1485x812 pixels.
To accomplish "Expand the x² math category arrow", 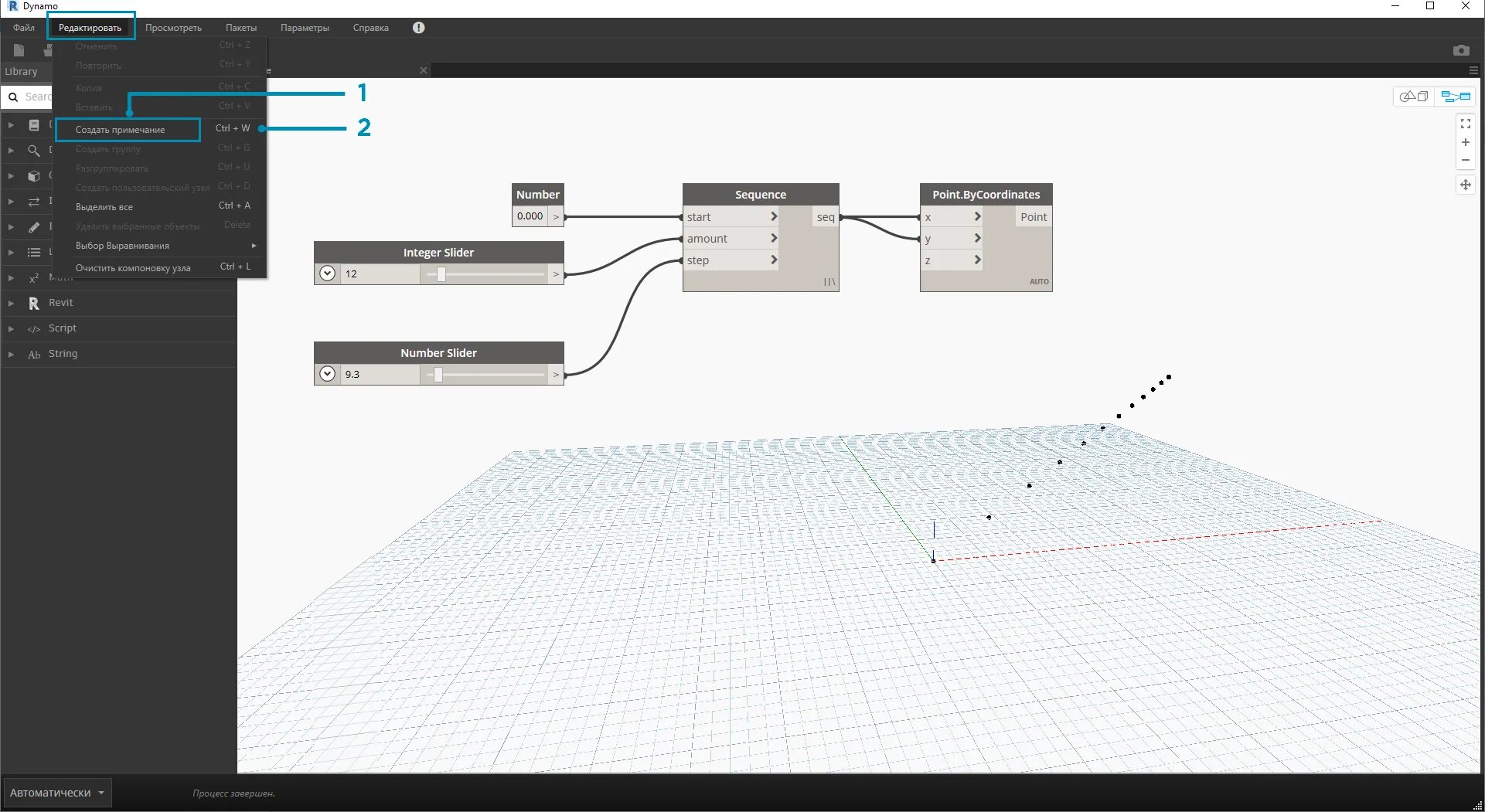I will (11, 278).
